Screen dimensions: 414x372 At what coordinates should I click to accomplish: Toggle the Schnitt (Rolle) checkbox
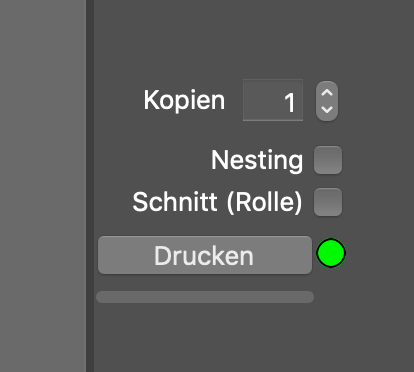pos(328,202)
